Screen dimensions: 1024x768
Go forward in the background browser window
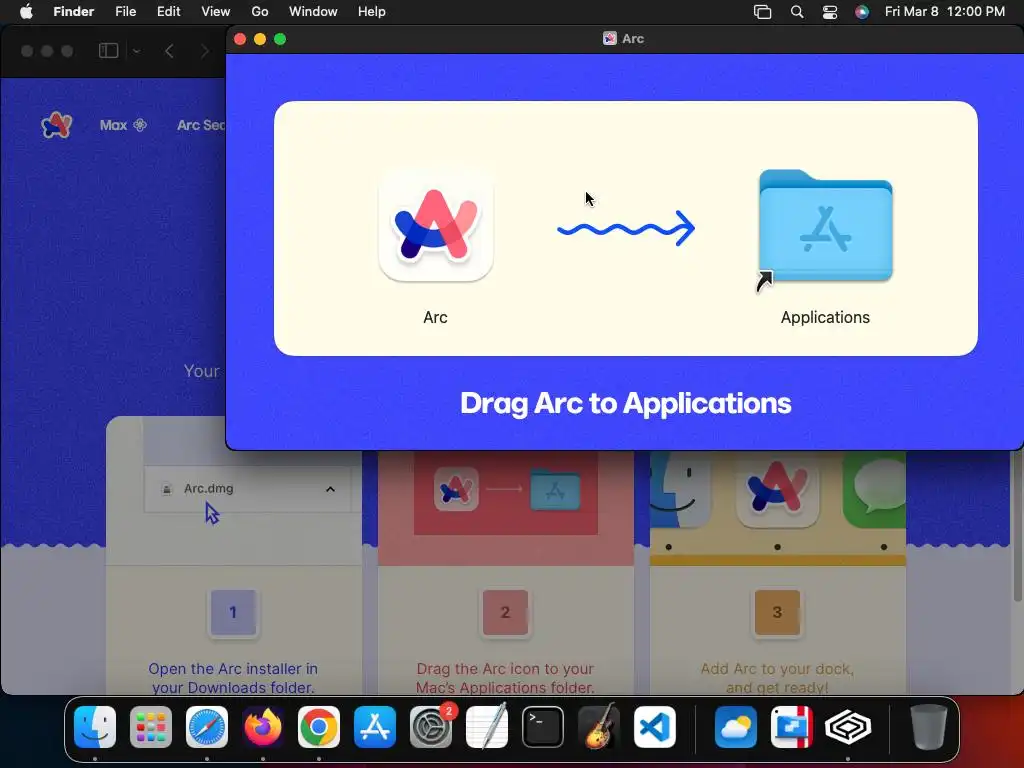tap(204, 51)
